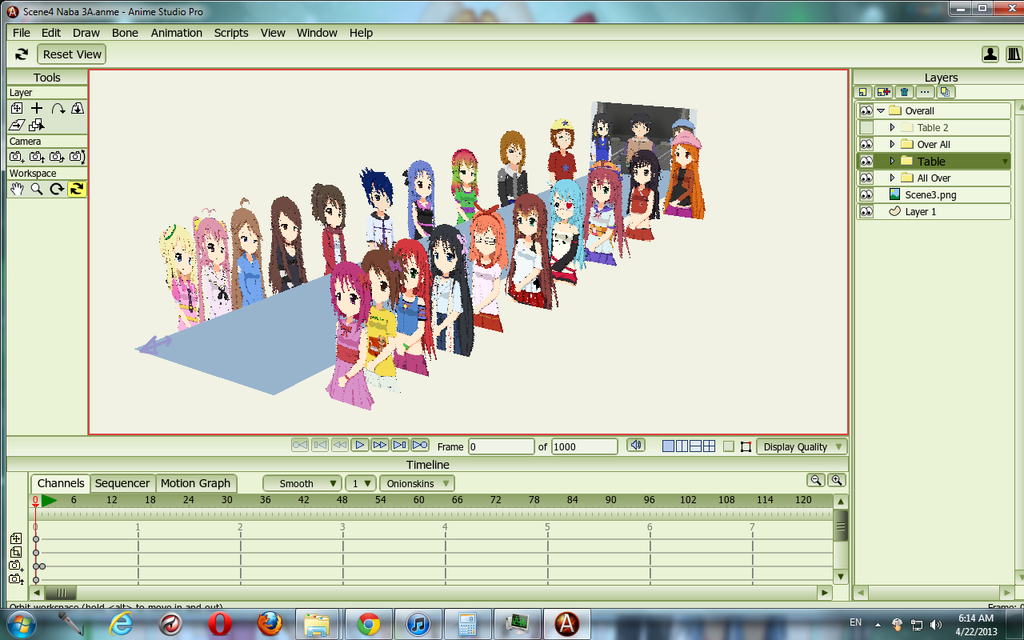Select the Shear Layer tool
Screen dimensions: 1024x640
tap(16, 125)
